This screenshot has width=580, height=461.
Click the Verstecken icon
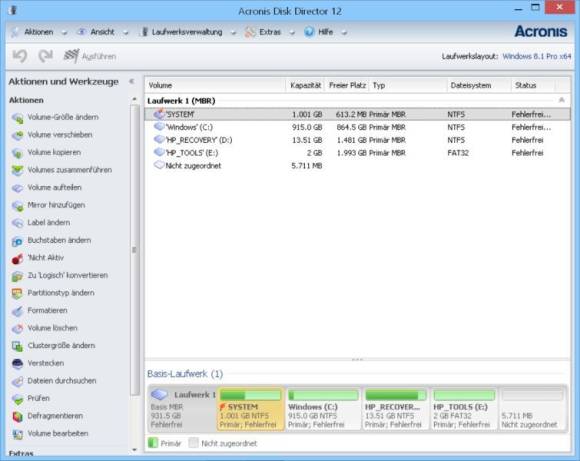pos(17,364)
